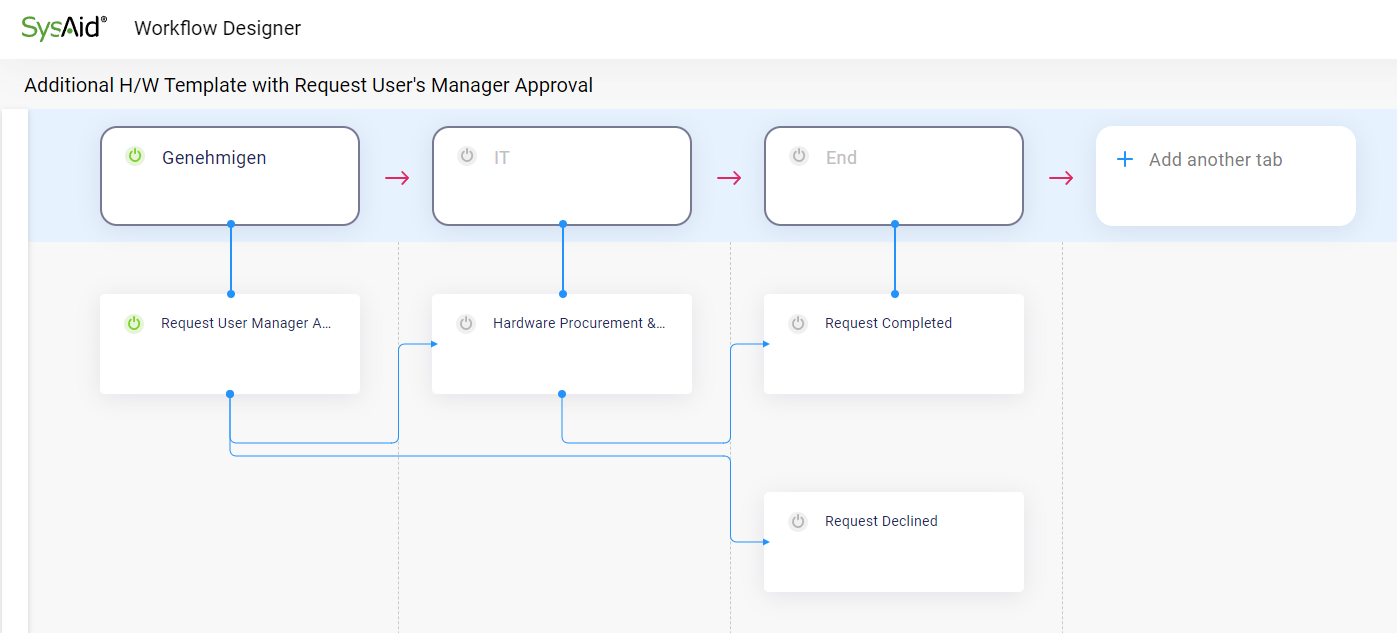Screen dimensions: 1397x633
Task: Open the Request Completed card
Action: (894, 344)
